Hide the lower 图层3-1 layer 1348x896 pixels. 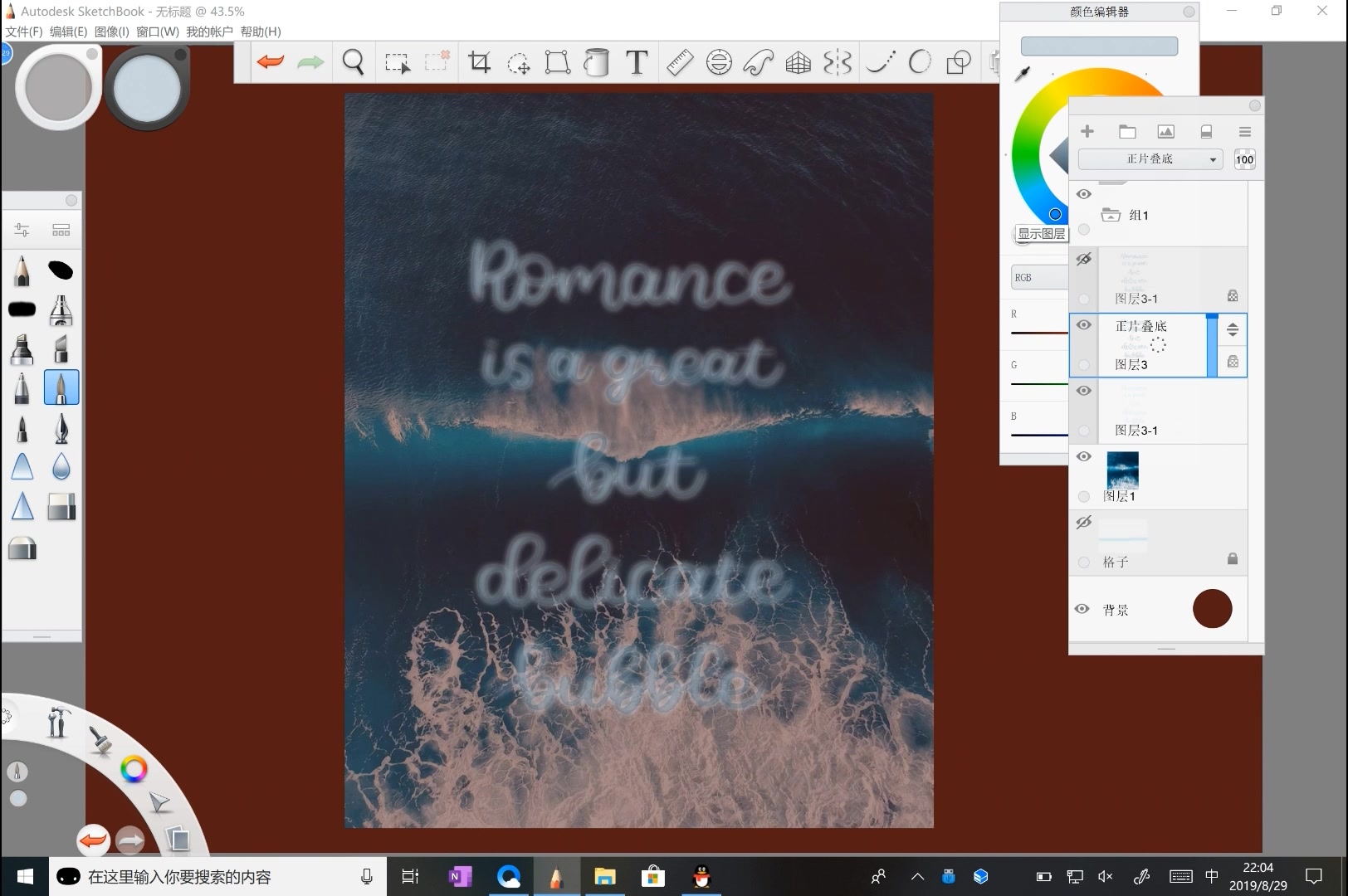click(1084, 391)
